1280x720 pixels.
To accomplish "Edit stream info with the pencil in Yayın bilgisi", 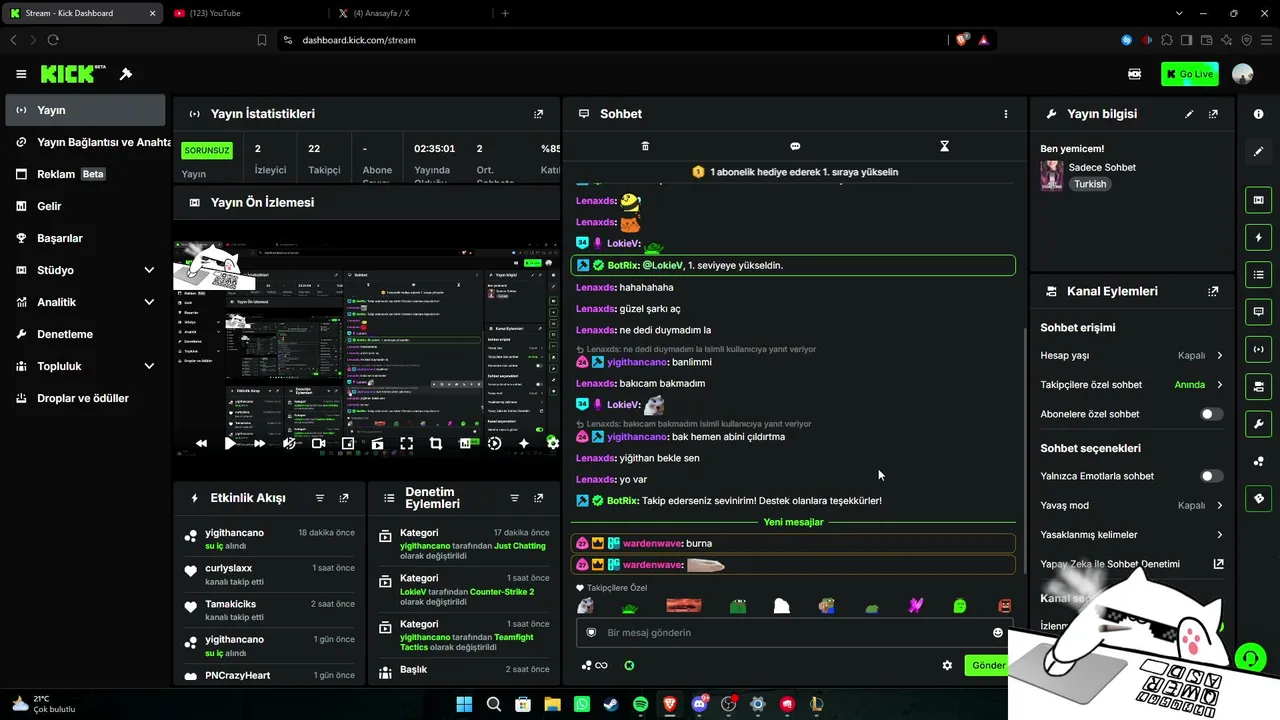I will click(x=1189, y=114).
